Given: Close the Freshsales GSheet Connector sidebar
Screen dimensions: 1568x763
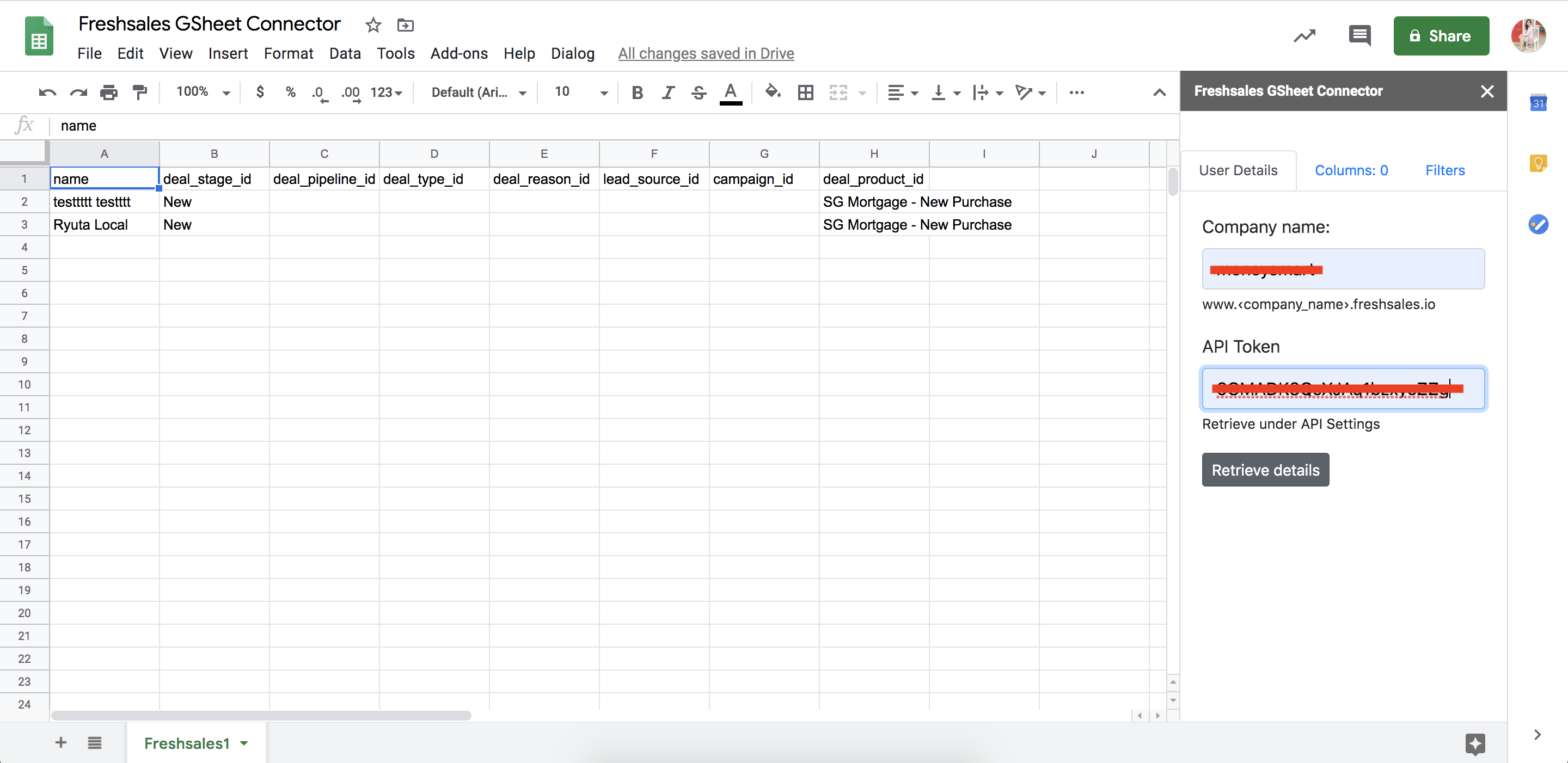Looking at the screenshot, I should (x=1487, y=91).
